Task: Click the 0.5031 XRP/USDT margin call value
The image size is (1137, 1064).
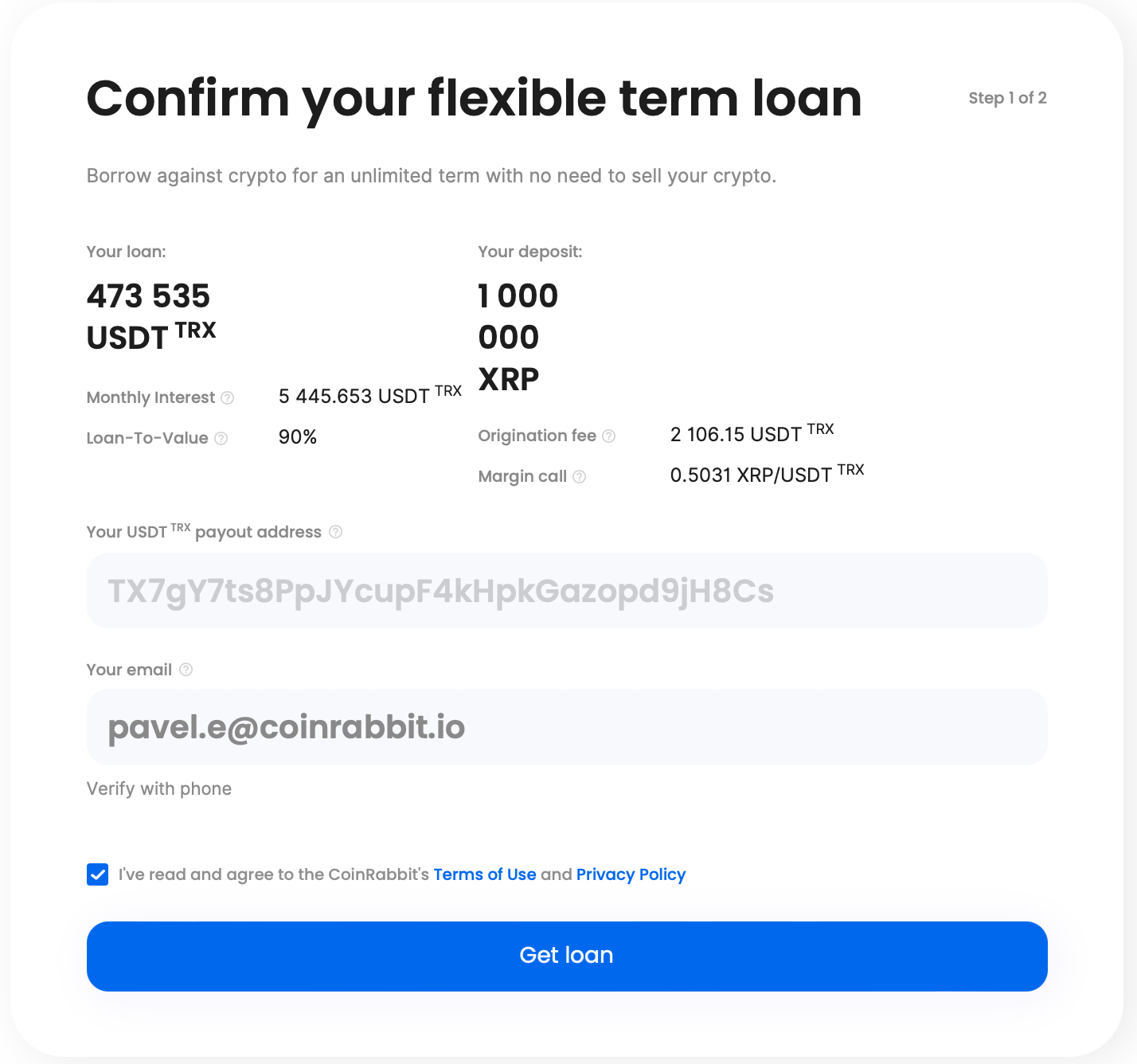Action: 767,475
